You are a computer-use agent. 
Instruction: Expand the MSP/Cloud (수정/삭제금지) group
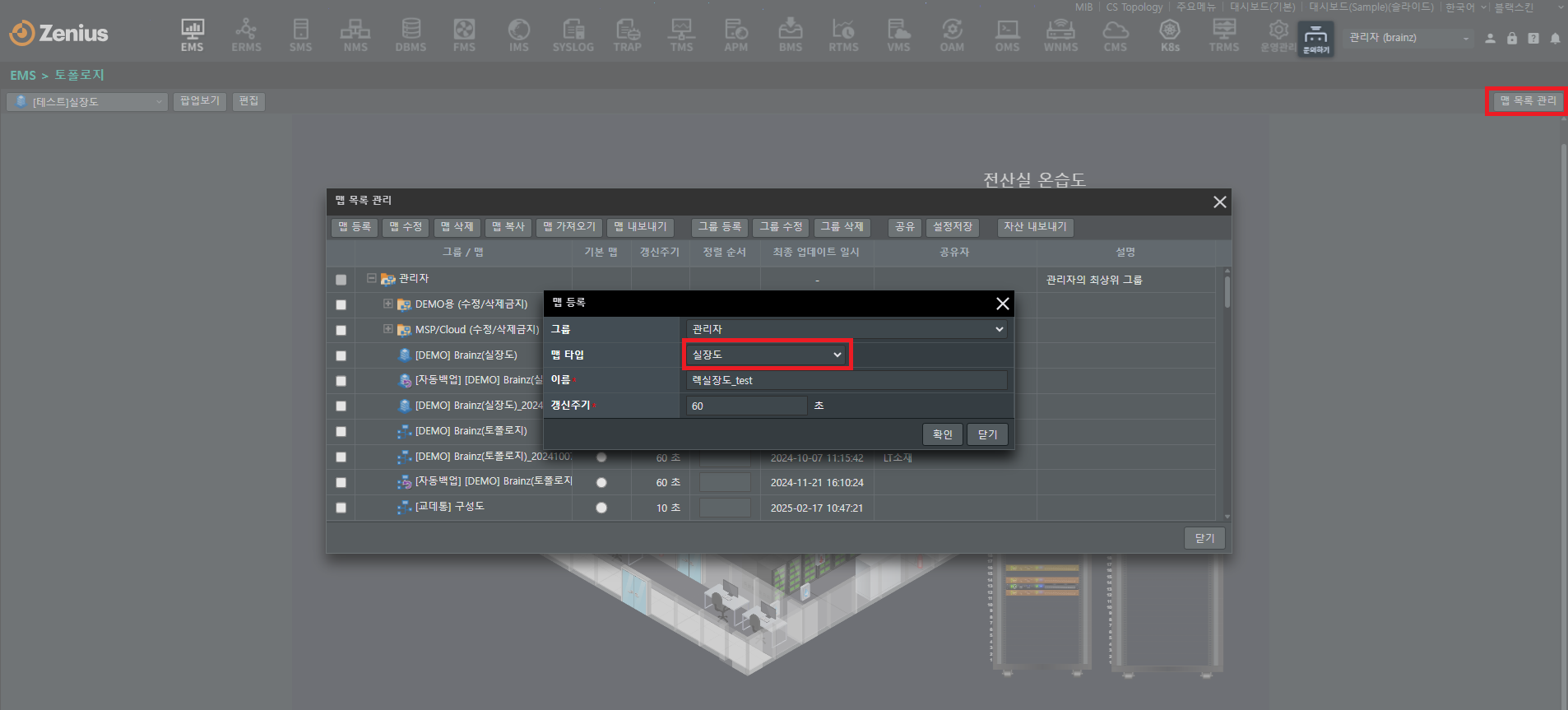click(387, 329)
